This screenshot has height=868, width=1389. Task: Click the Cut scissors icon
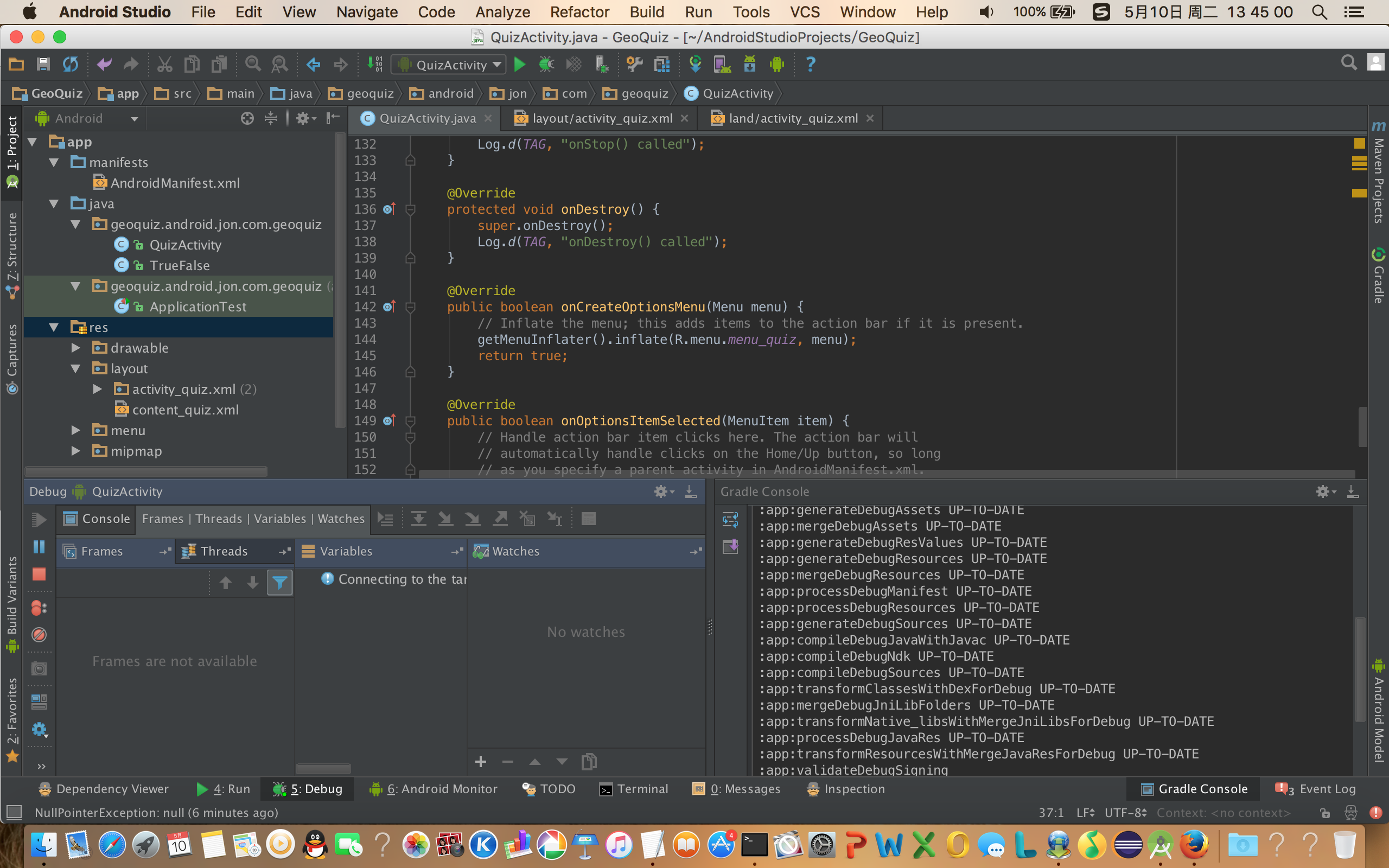(165, 65)
